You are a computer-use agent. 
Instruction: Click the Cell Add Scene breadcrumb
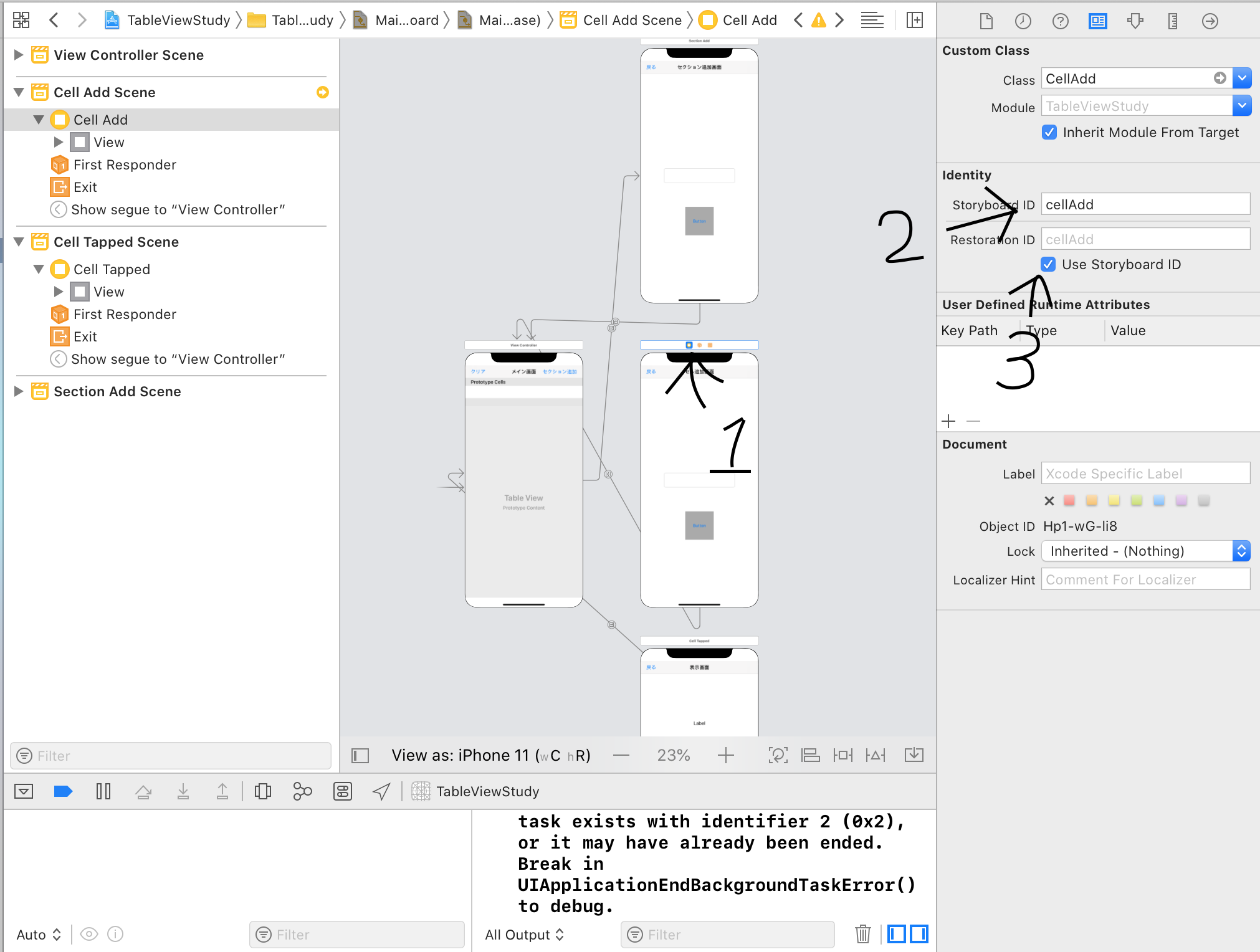coord(631,20)
